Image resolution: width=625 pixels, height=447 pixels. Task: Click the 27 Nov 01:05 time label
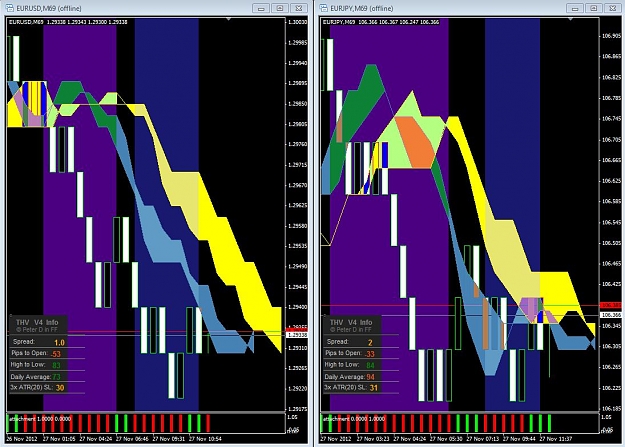point(59,439)
